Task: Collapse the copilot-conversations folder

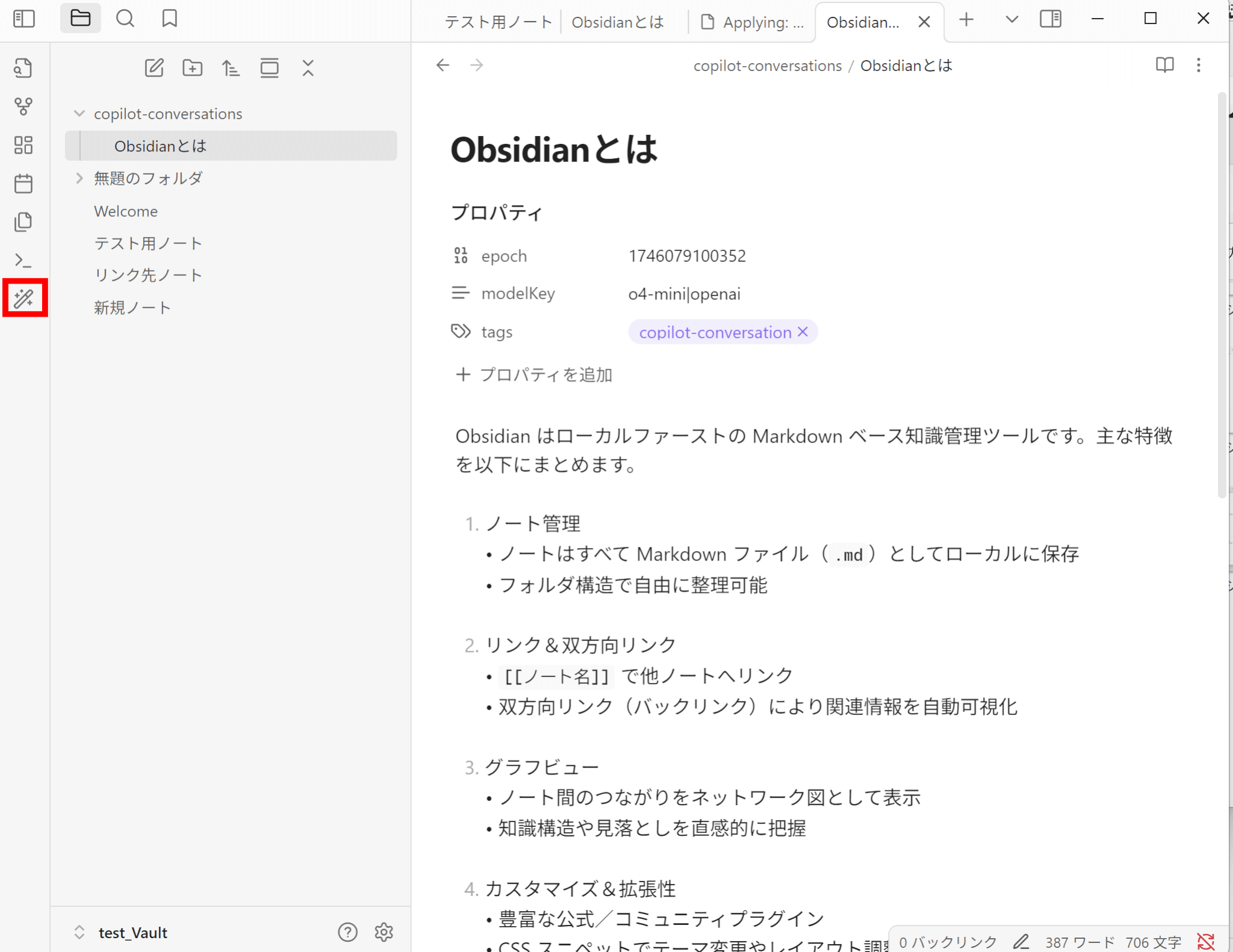Action: pyautogui.click(x=79, y=114)
